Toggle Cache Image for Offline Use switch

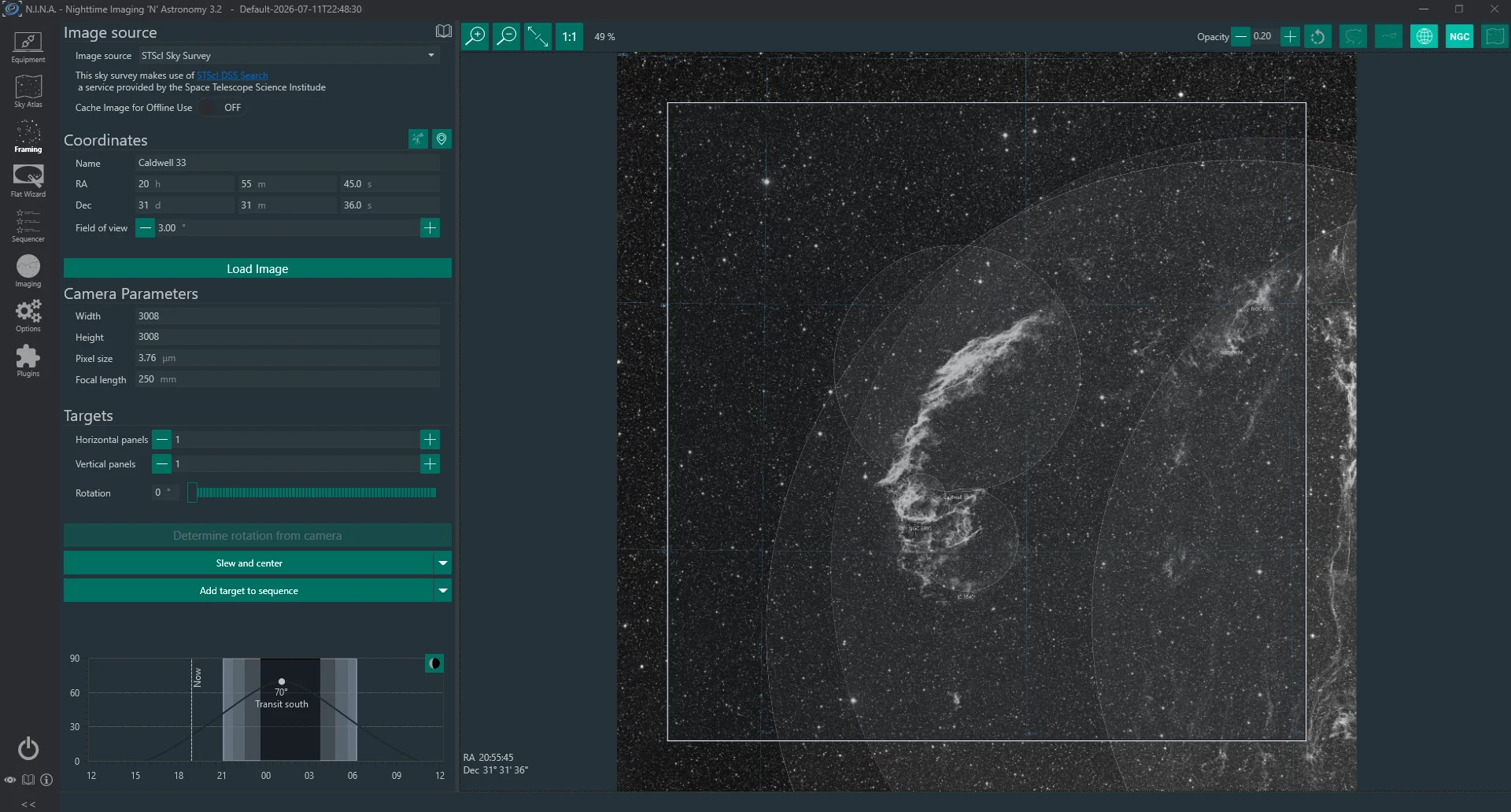coord(221,108)
